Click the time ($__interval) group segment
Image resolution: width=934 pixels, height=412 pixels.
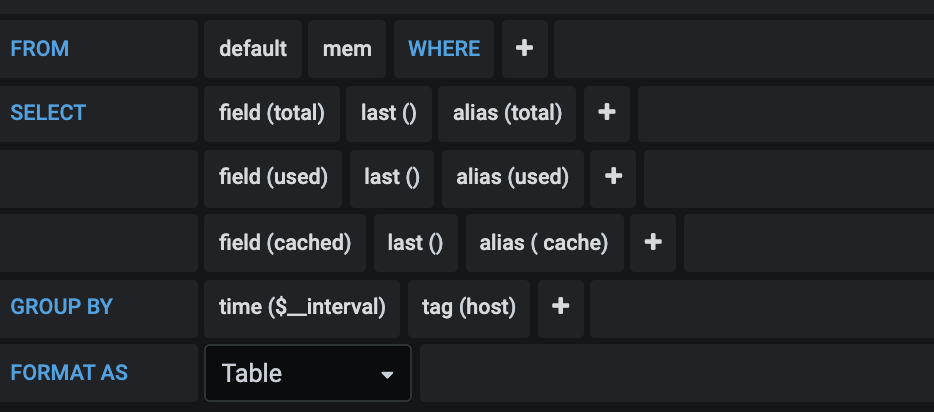click(302, 307)
